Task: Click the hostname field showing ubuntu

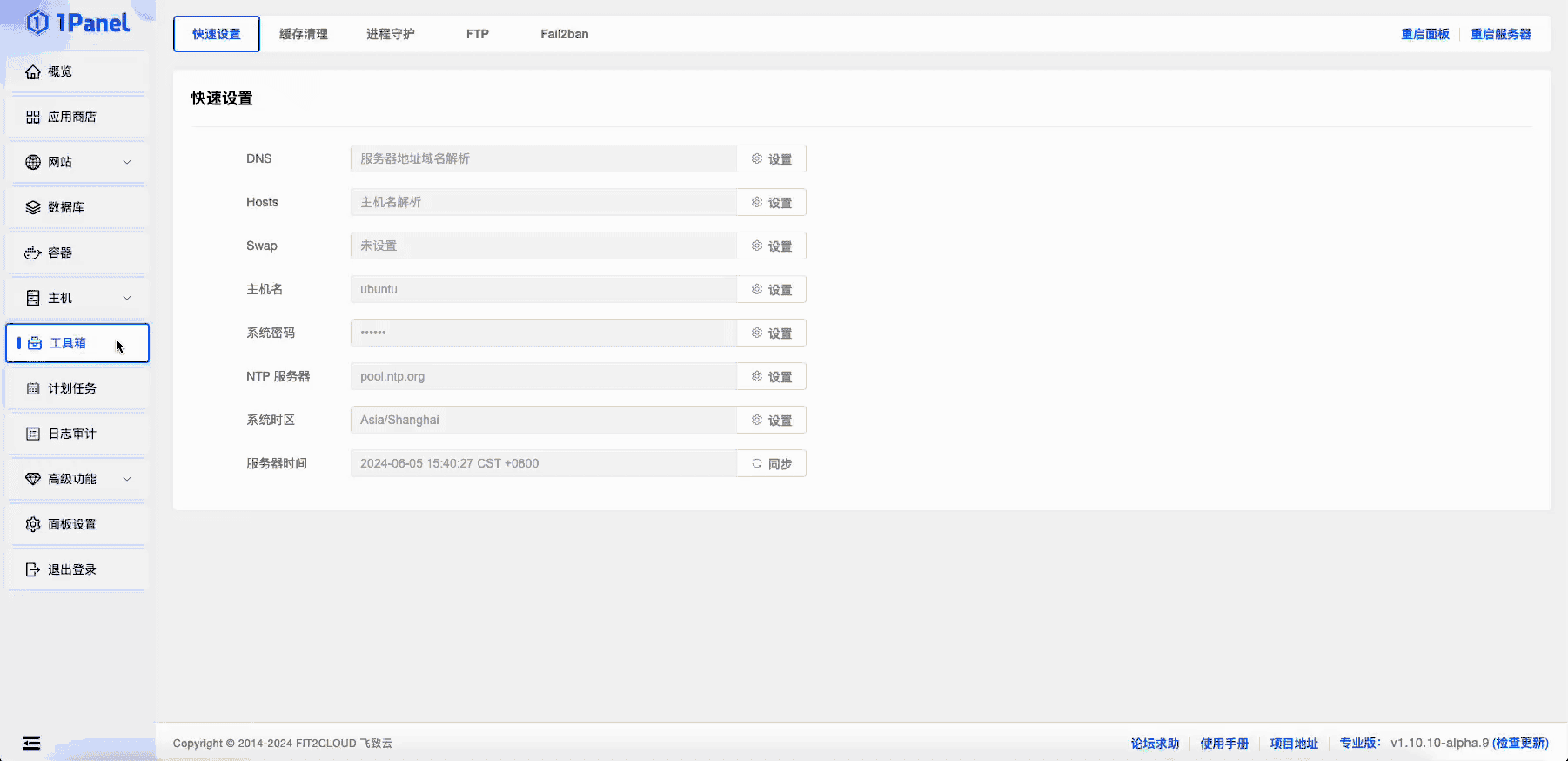Action: tap(544, 289)
